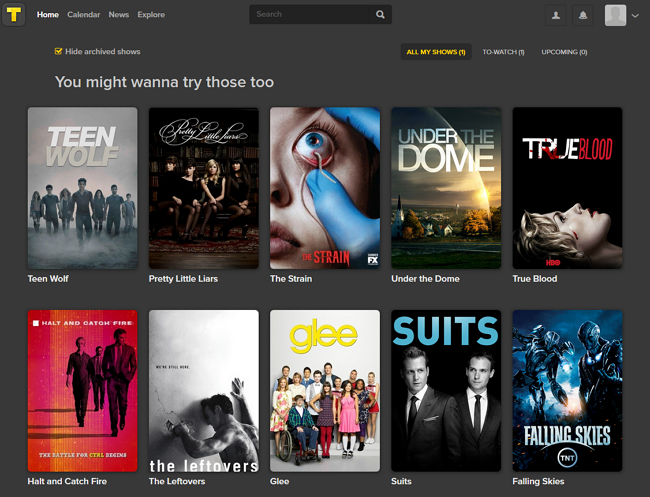
Task: Click the user avatar picture
Action: pos(615,15)
